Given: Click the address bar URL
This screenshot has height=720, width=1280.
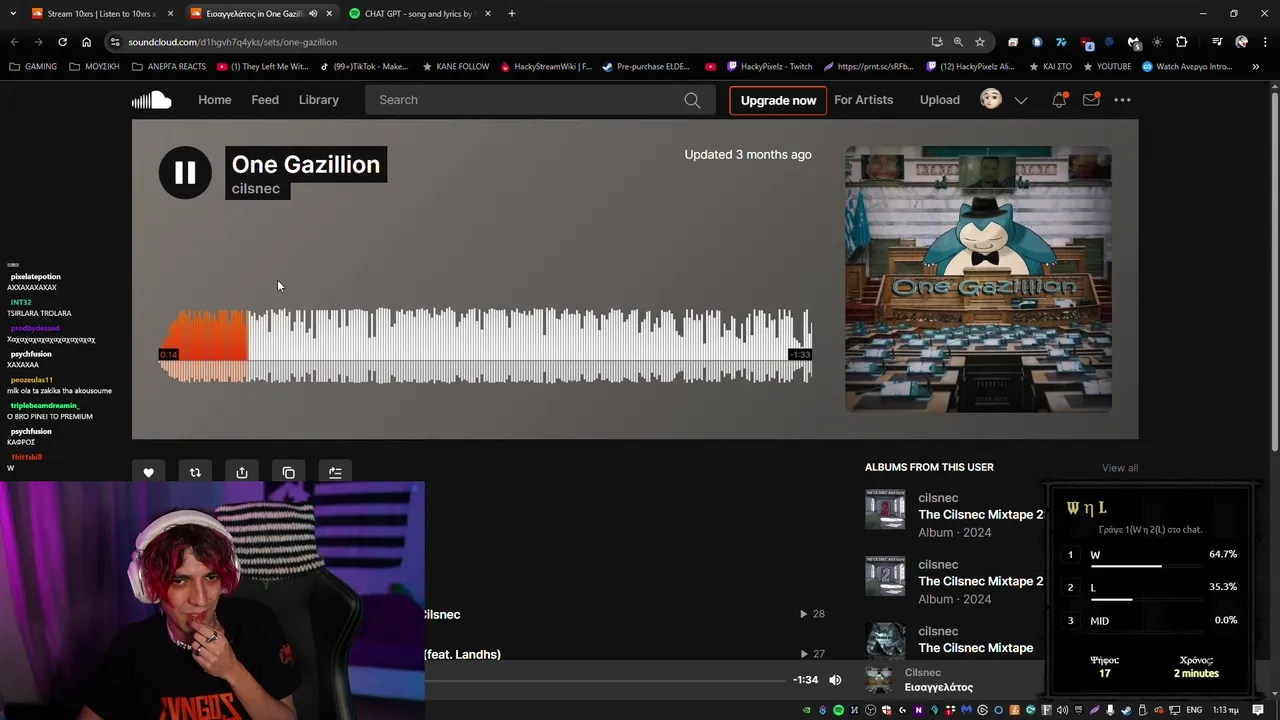Looking at the screenshot, I should tap(232, 42).
